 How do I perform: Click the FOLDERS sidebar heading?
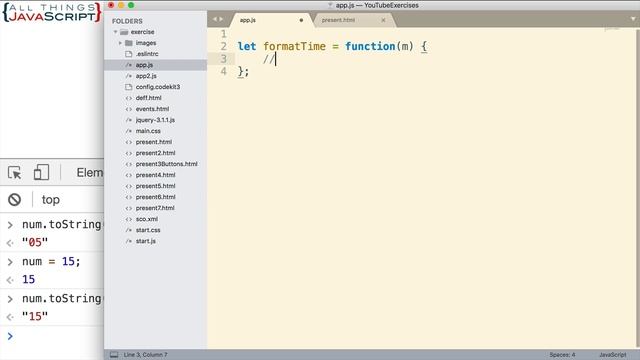pyautogui.click(x=127, y=21)
